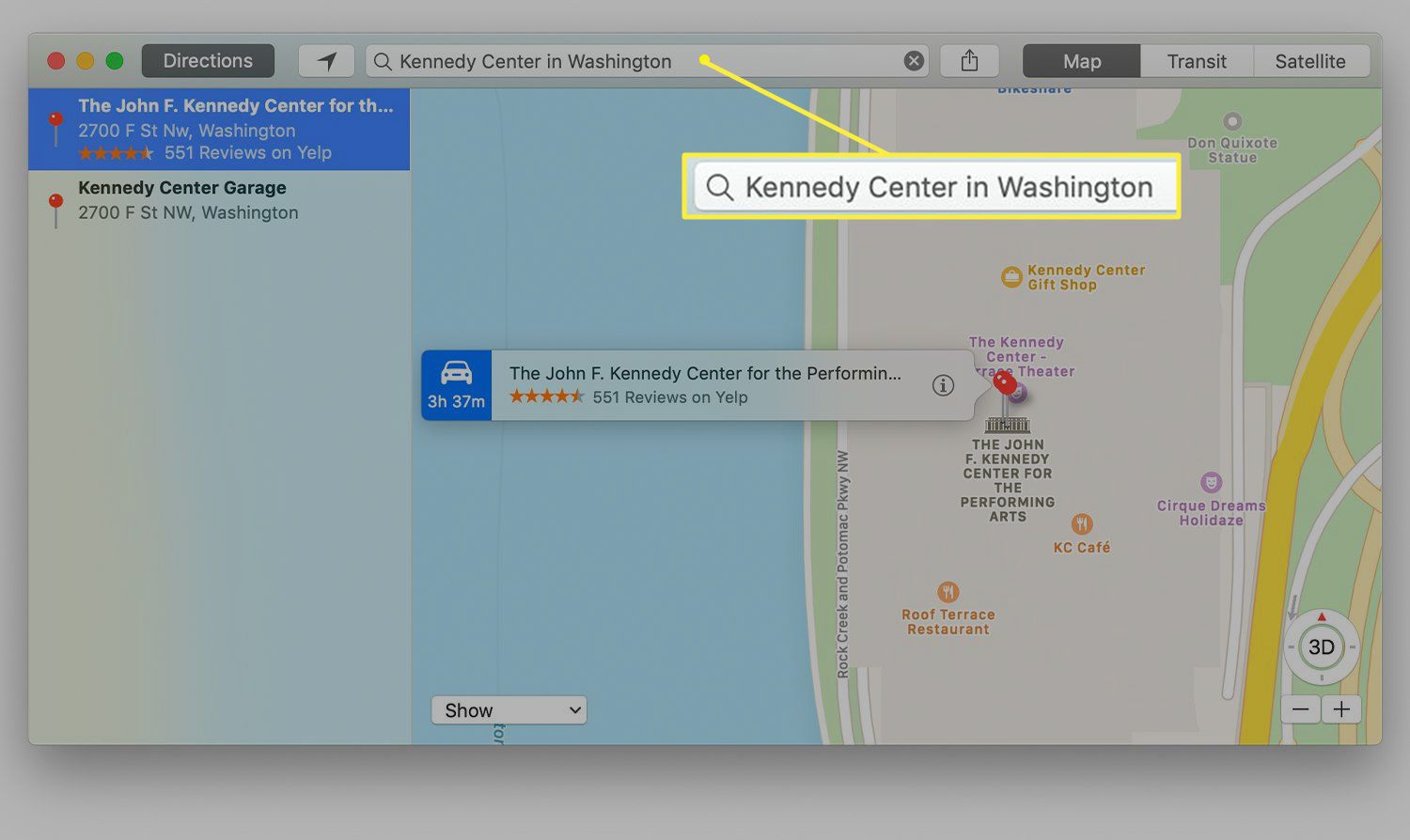The image size is (1410, 840).
Task: Click the map callout title John F. Kennedy Center
Action: (x=705, y=373)
